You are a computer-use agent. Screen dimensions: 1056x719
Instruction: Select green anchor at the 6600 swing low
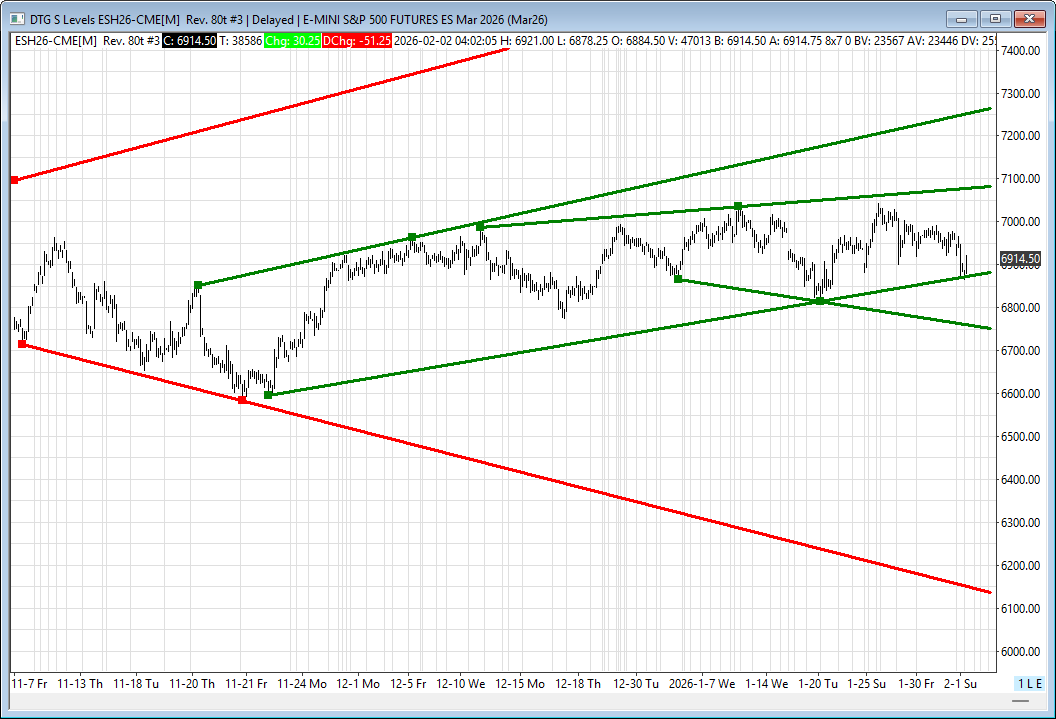coord(268,395)
